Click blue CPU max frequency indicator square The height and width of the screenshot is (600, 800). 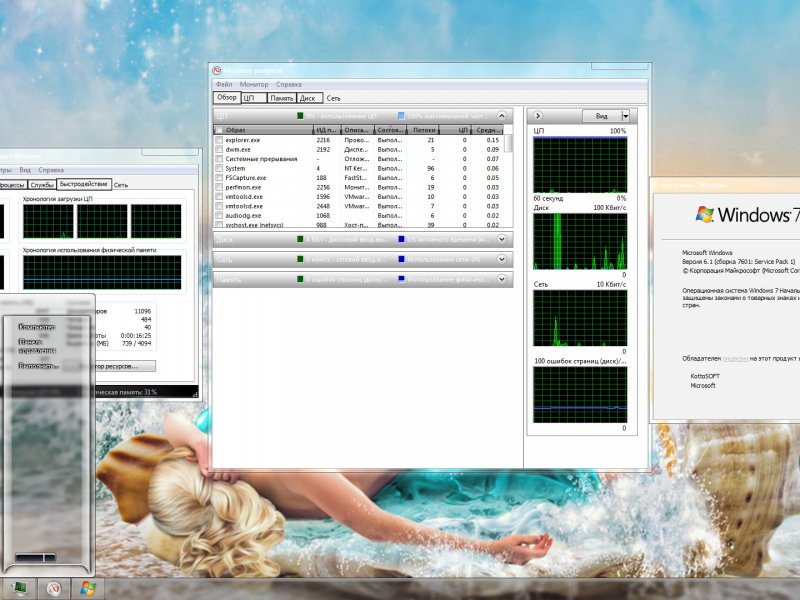pos(401,116)
